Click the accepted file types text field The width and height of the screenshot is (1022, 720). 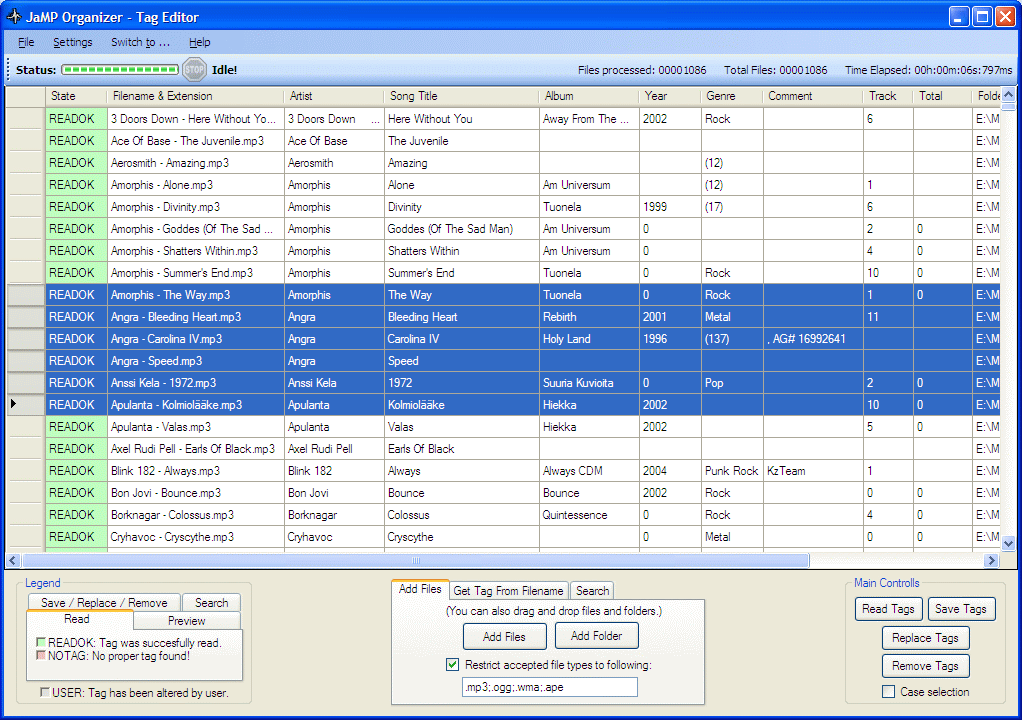tap(549, 687)
